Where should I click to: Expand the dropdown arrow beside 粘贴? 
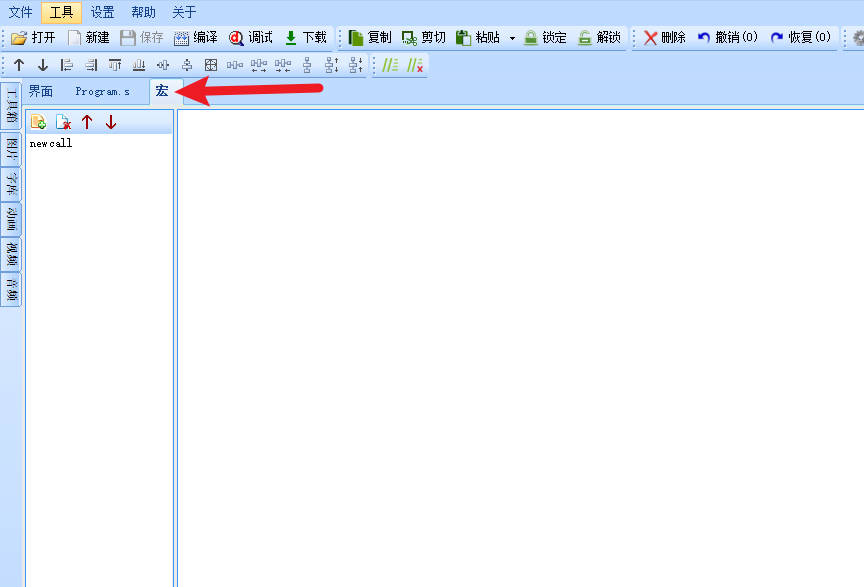(512, 38)
